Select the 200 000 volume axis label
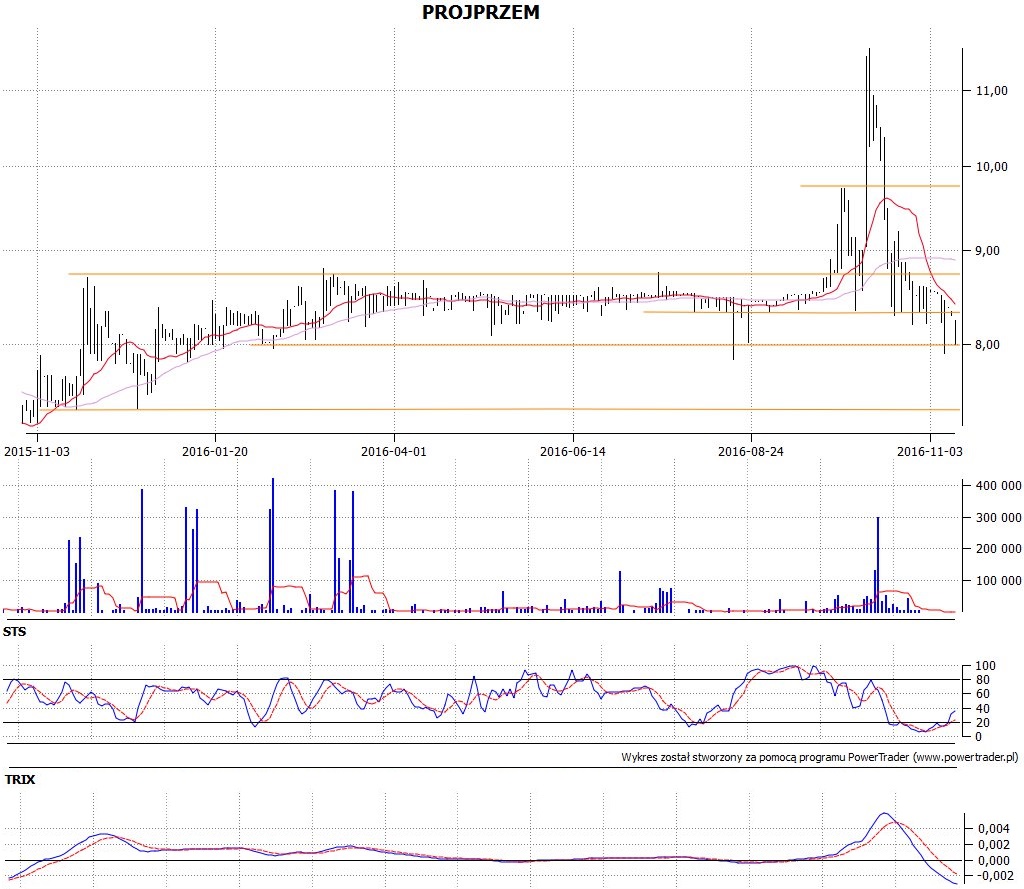The image size is (1024, 889). point(998,549)
